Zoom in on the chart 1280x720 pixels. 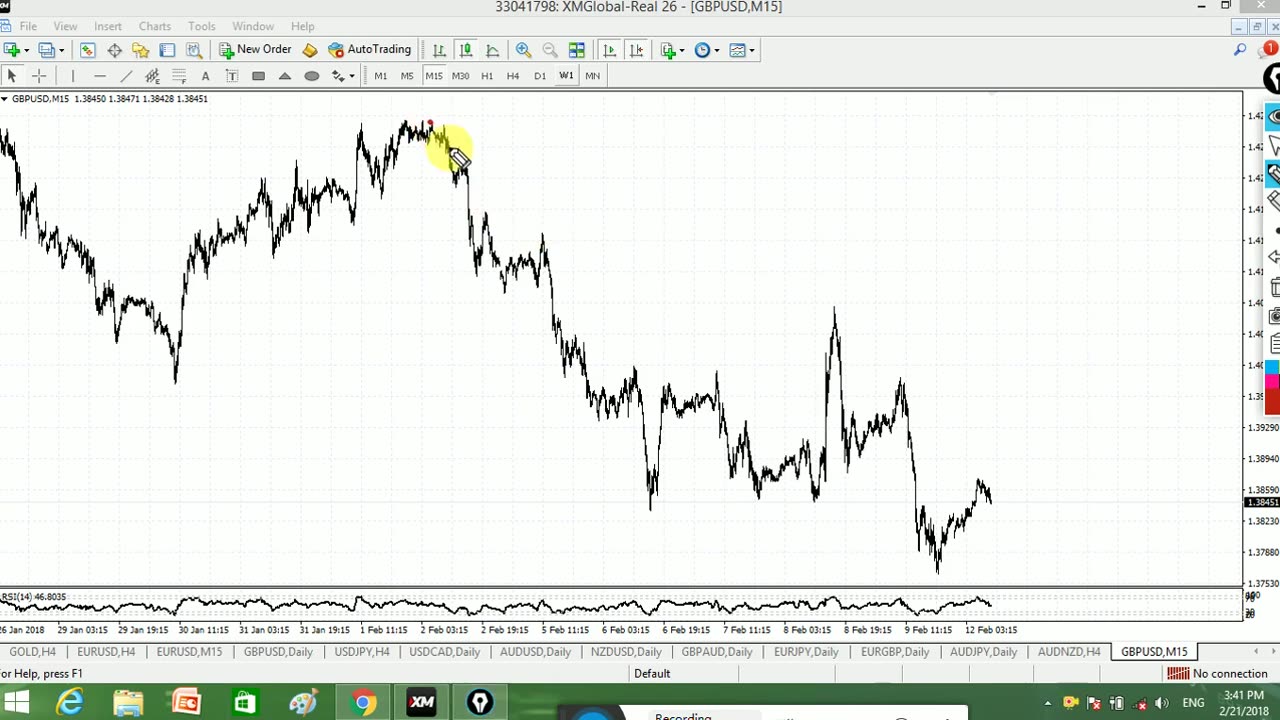(523, 50)
